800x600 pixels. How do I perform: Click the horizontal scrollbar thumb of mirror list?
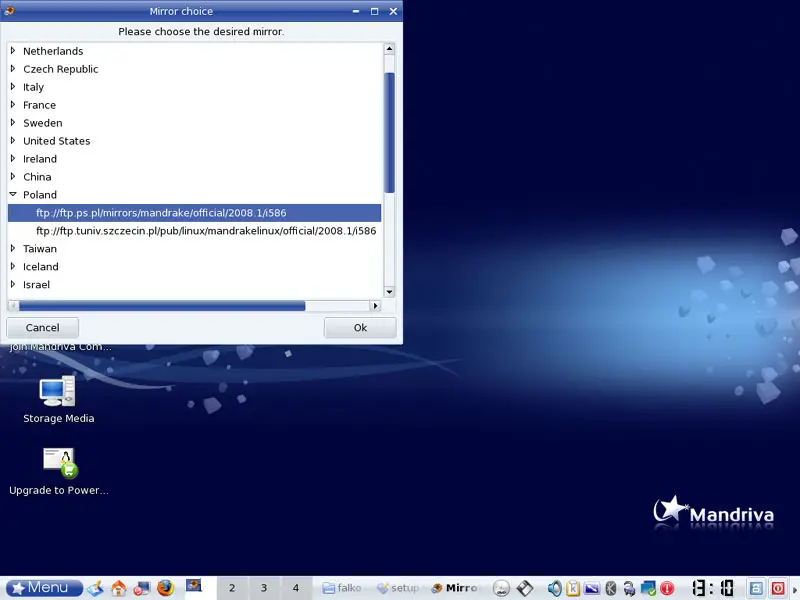162,306
